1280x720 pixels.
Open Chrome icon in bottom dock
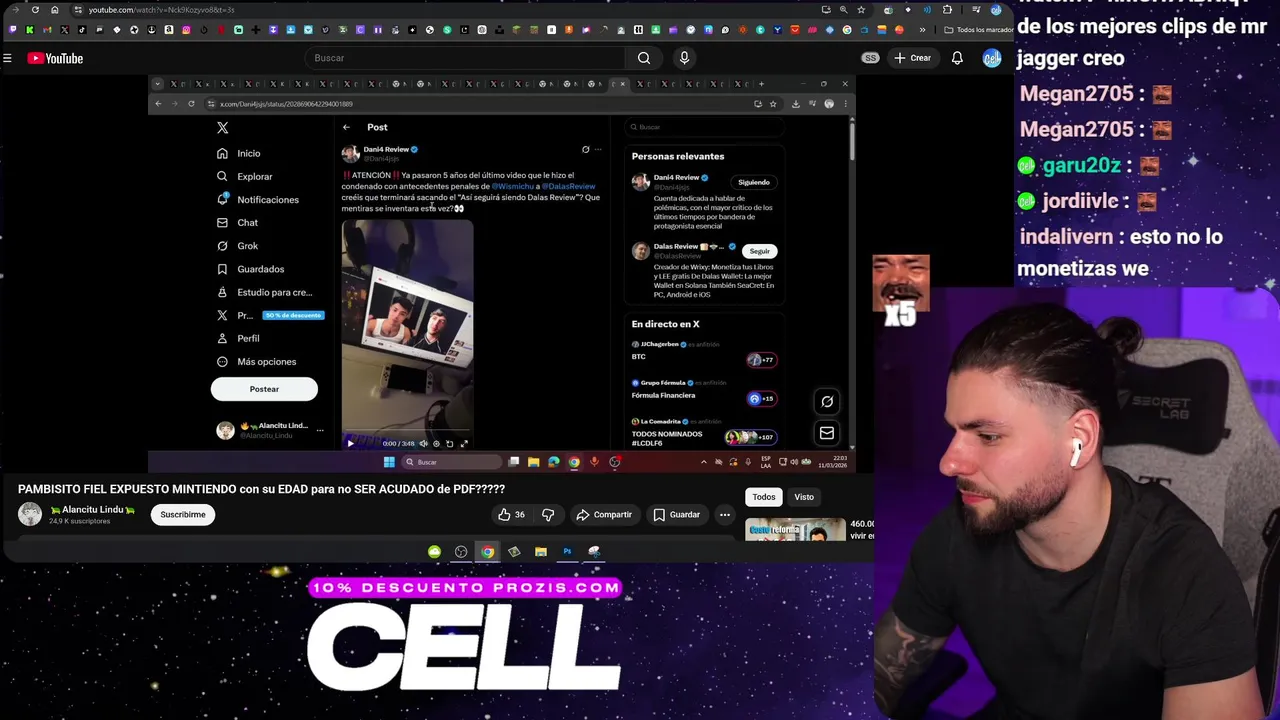[487, 551]
